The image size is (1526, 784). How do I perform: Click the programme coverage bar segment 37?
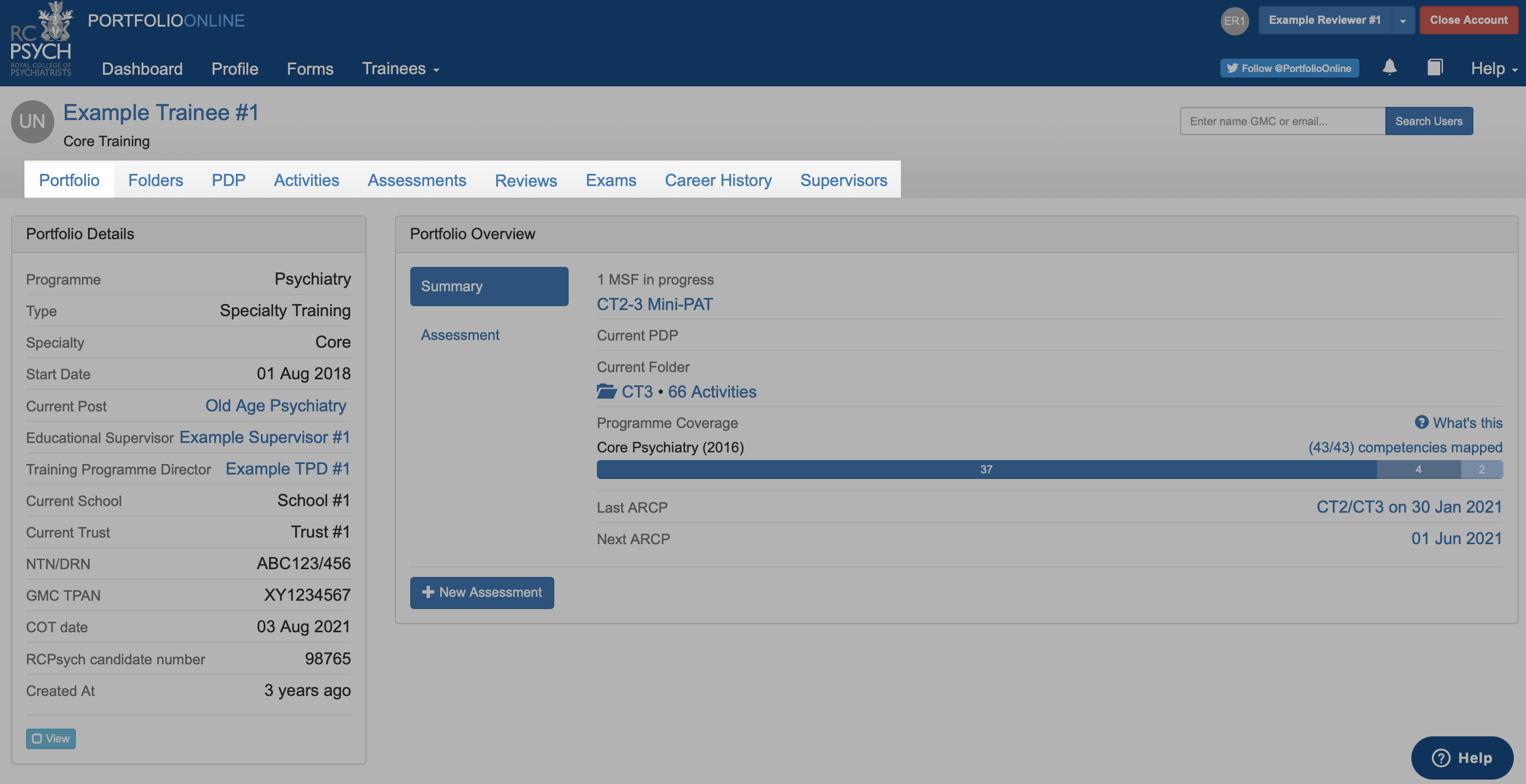coord(986,470)
